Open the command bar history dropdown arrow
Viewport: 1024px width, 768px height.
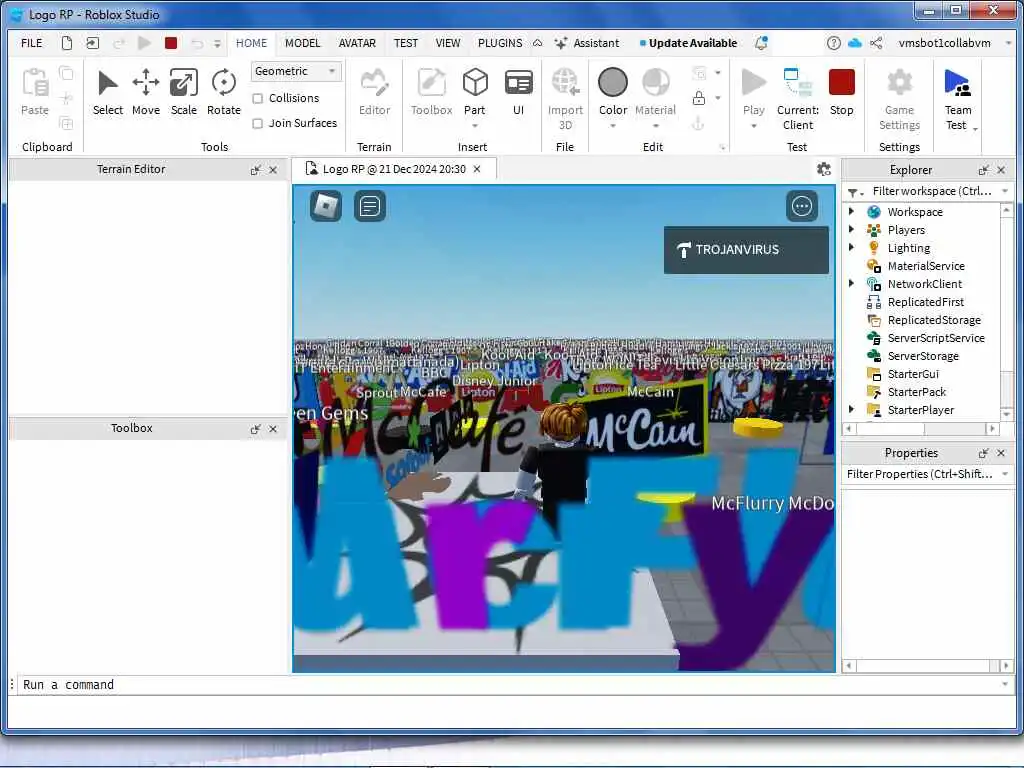[x=1006, y=684]
